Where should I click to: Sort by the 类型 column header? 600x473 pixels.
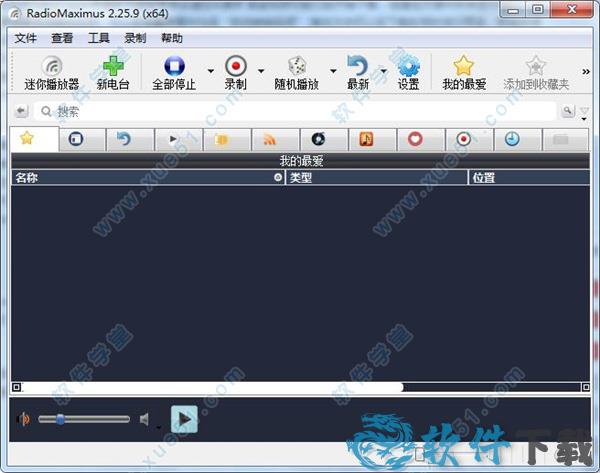(x=377, y=178)
